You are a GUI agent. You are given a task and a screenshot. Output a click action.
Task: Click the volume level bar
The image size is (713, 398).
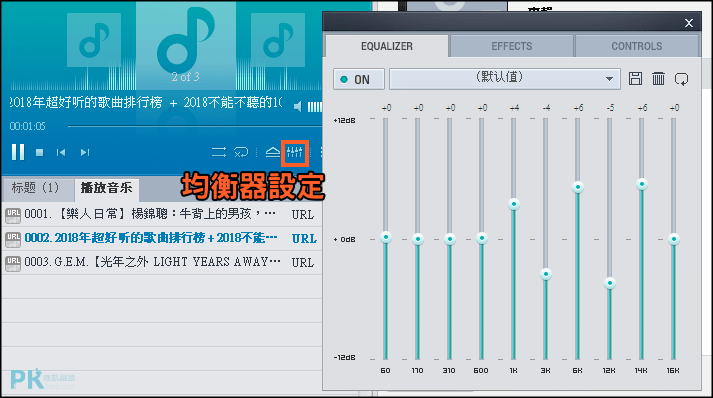pyautogui.click(x=315, y=107)
